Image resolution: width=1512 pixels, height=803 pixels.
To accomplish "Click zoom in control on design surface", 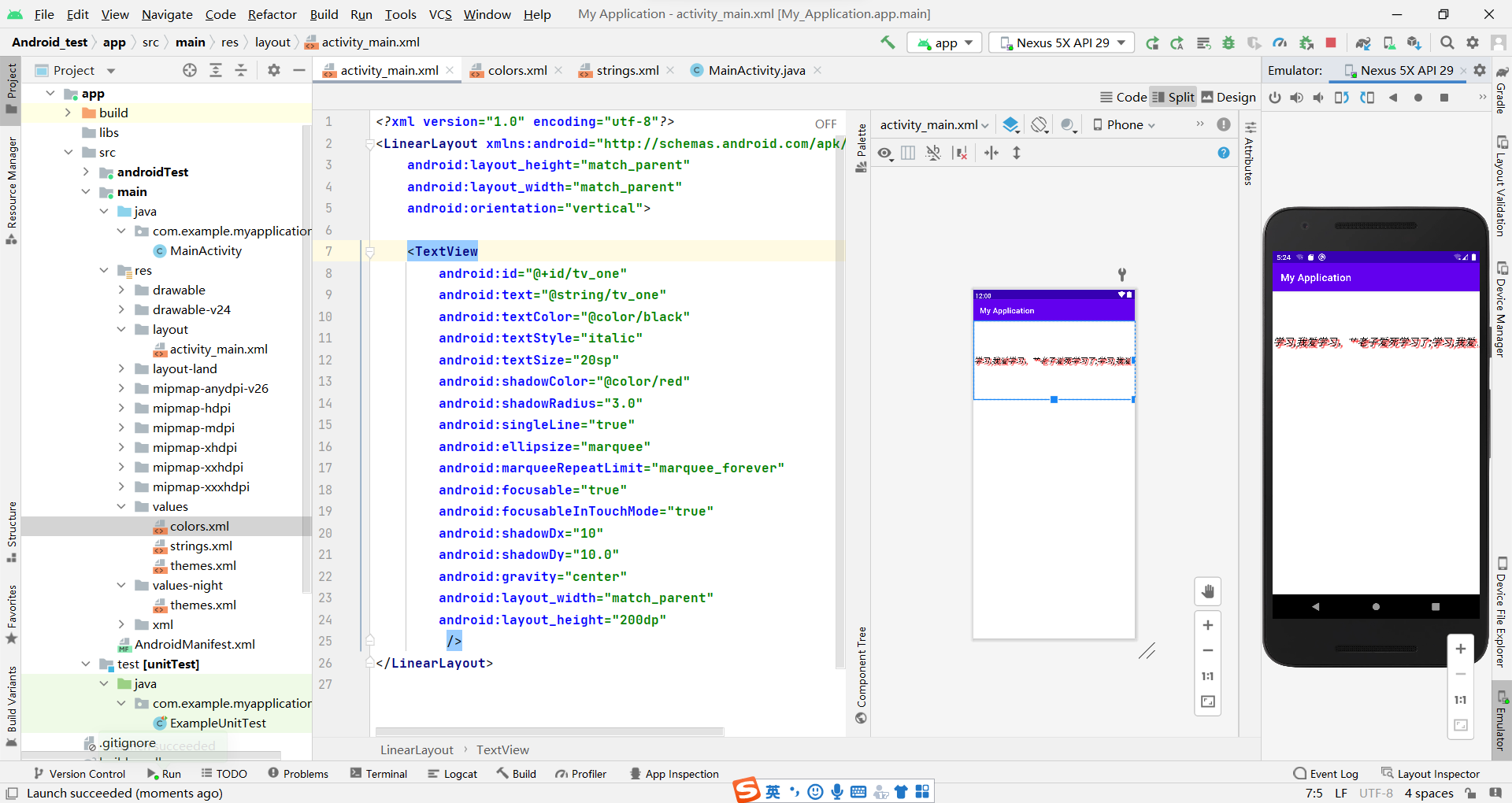I will [1208, 626].
